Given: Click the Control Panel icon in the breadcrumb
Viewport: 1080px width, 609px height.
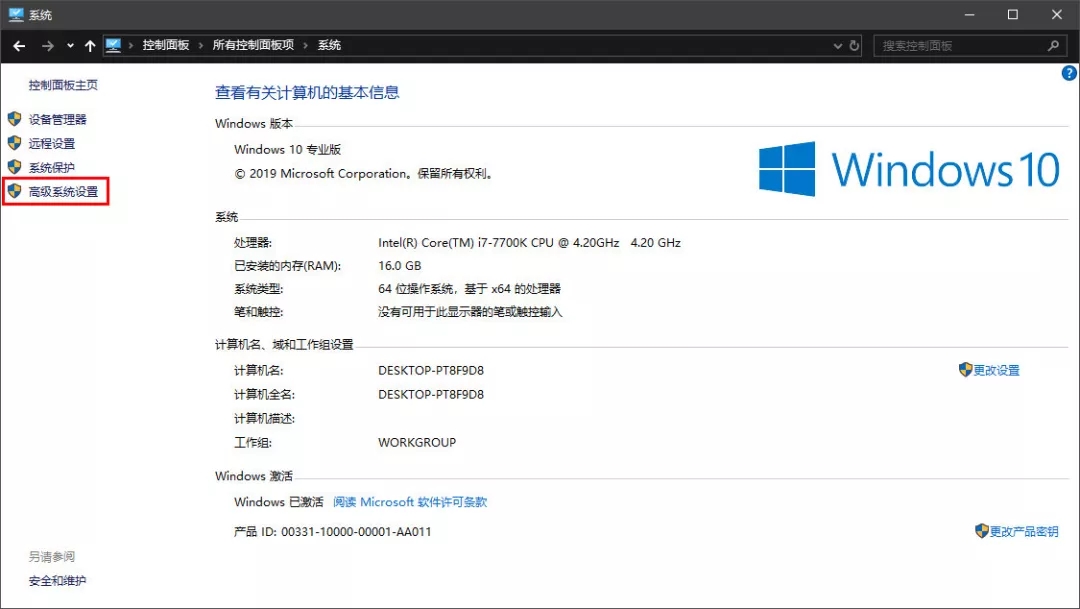Looking at the screenshot, I should [113, 45].
